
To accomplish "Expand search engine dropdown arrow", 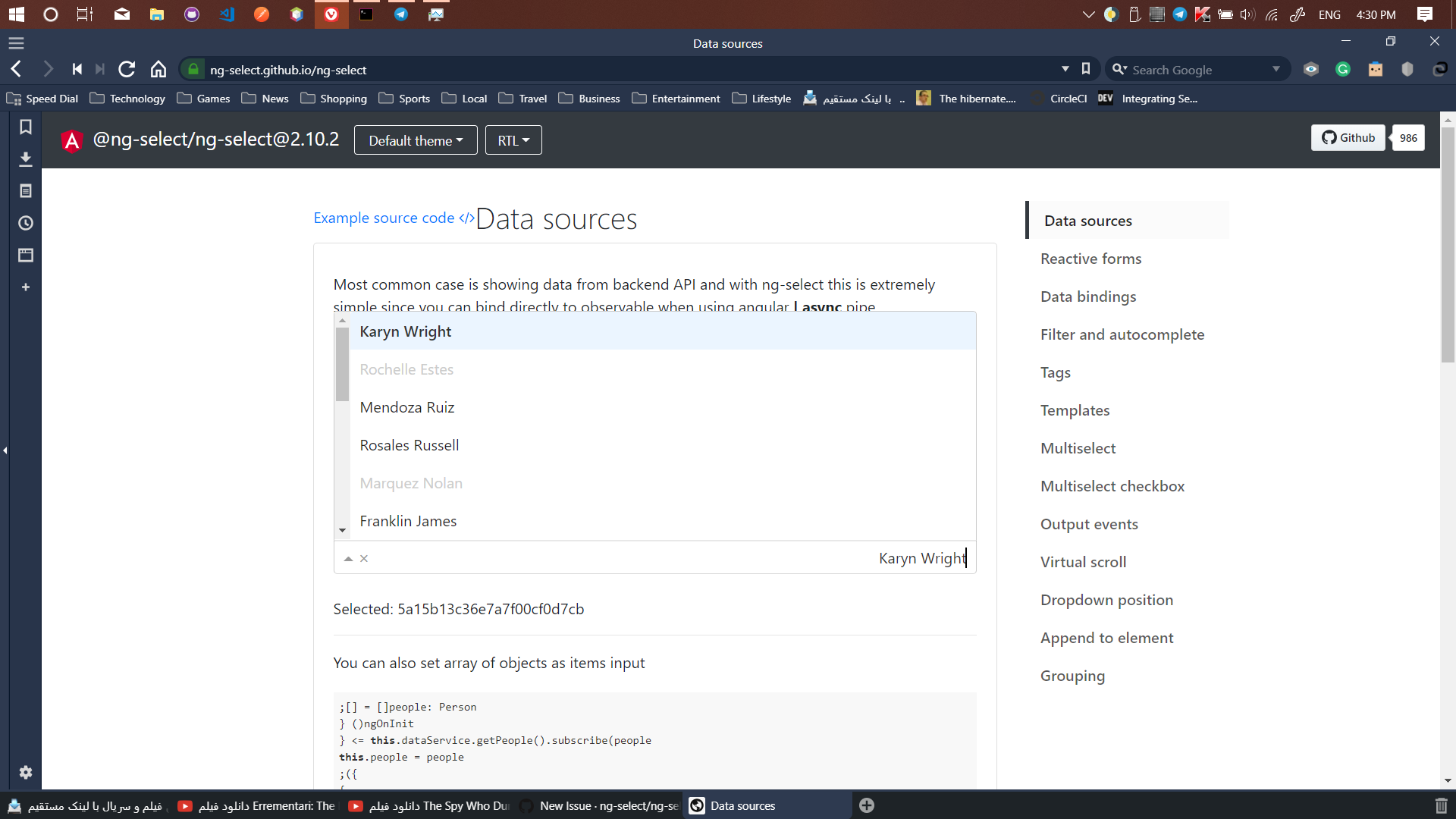I will [x=1276, y=69].
